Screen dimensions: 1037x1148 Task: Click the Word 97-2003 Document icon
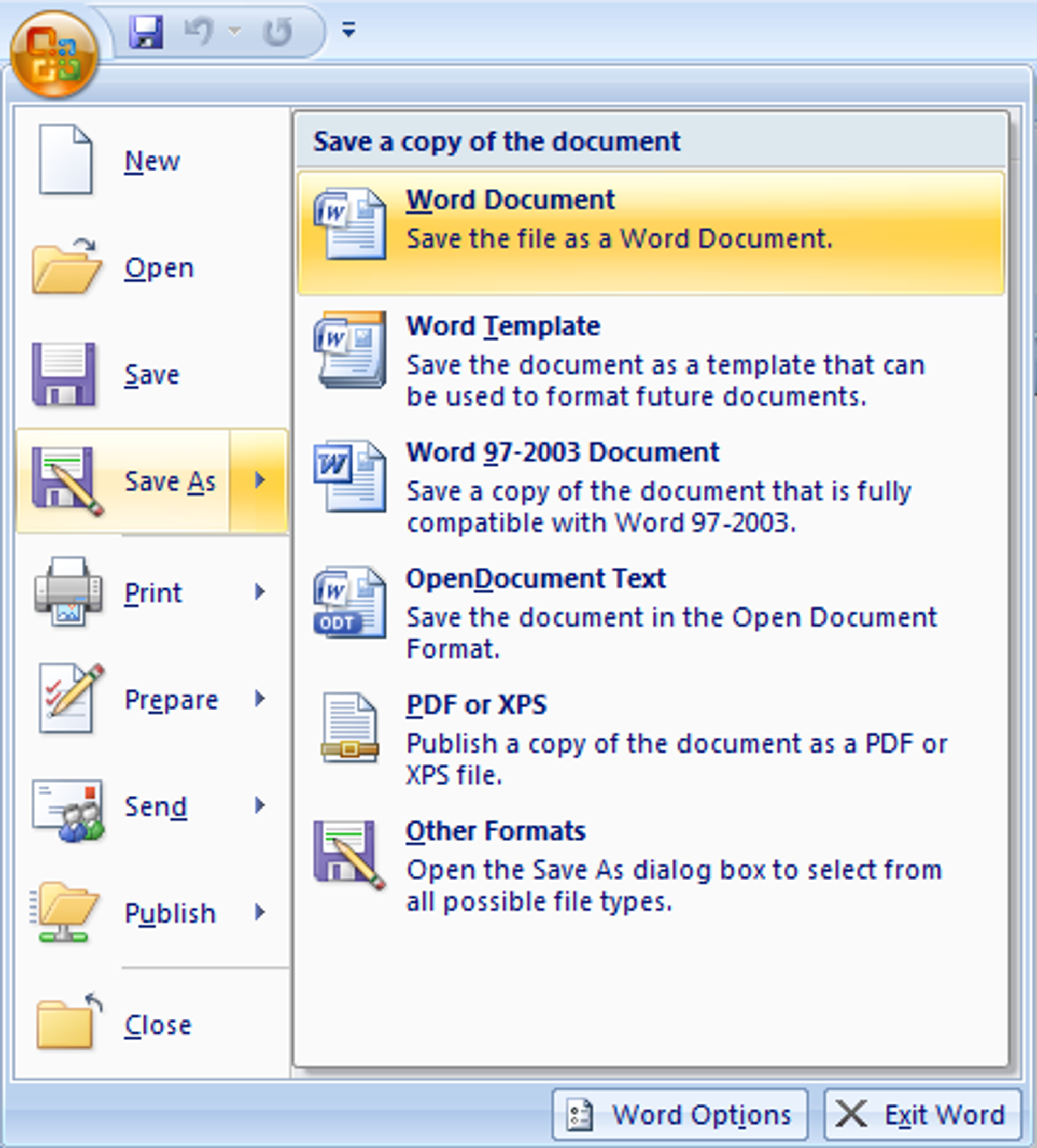tap(350, 476)
